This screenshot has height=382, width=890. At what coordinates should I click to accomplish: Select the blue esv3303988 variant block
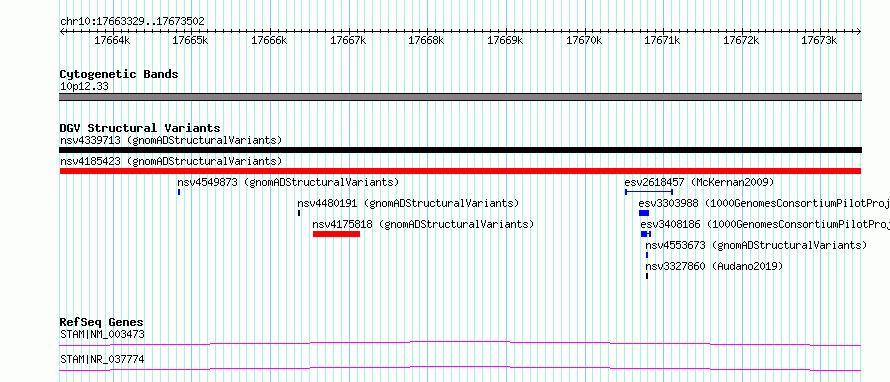click(644, 213)
